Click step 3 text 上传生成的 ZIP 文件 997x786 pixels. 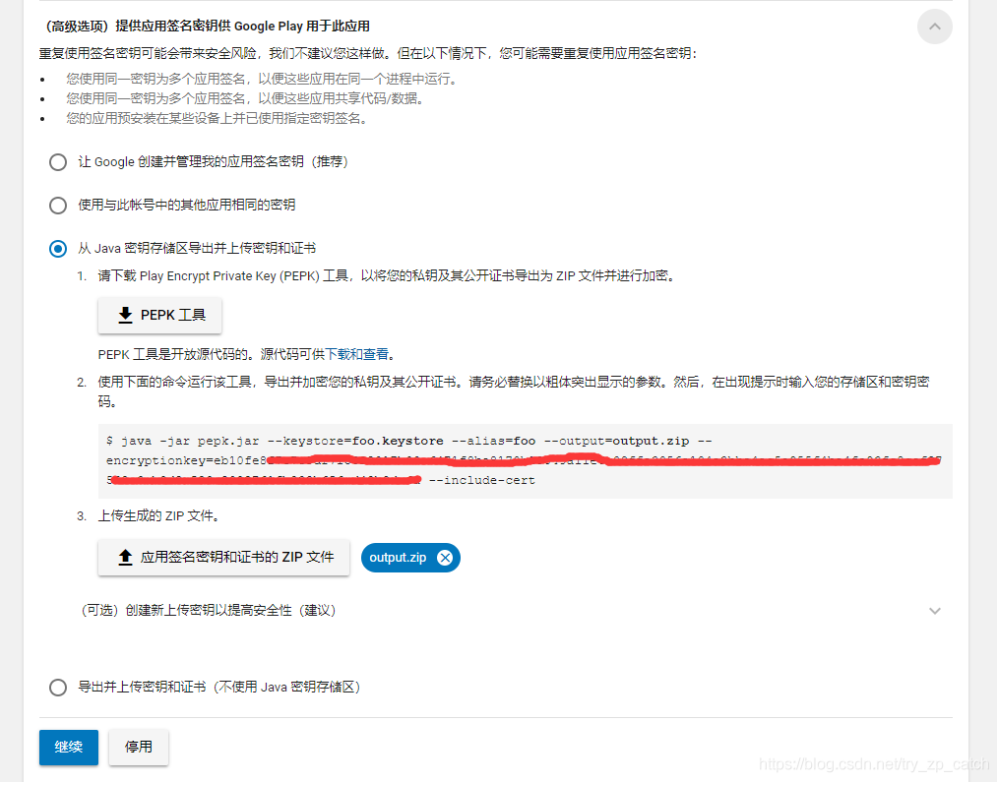point(159,516)
